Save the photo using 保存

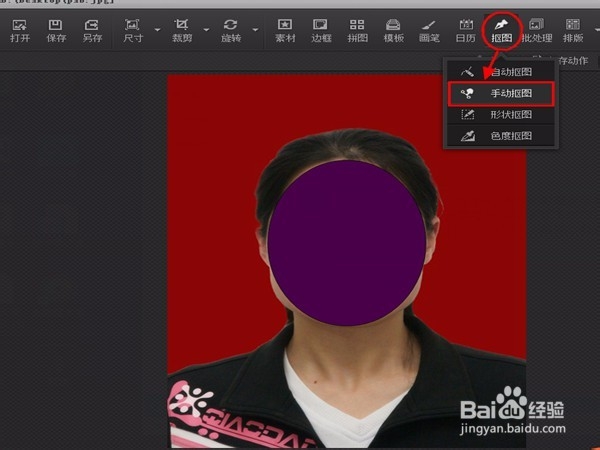(56, 31)
